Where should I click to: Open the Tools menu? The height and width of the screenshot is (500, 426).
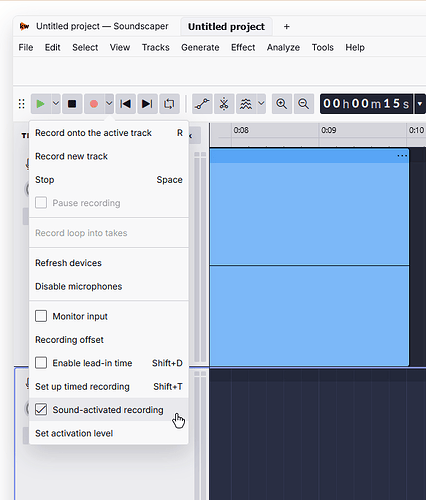[x=323, y=48]
